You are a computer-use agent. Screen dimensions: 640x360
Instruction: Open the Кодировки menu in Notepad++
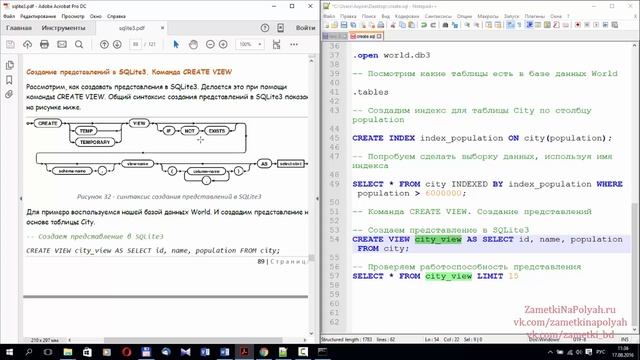coord(407,16)
